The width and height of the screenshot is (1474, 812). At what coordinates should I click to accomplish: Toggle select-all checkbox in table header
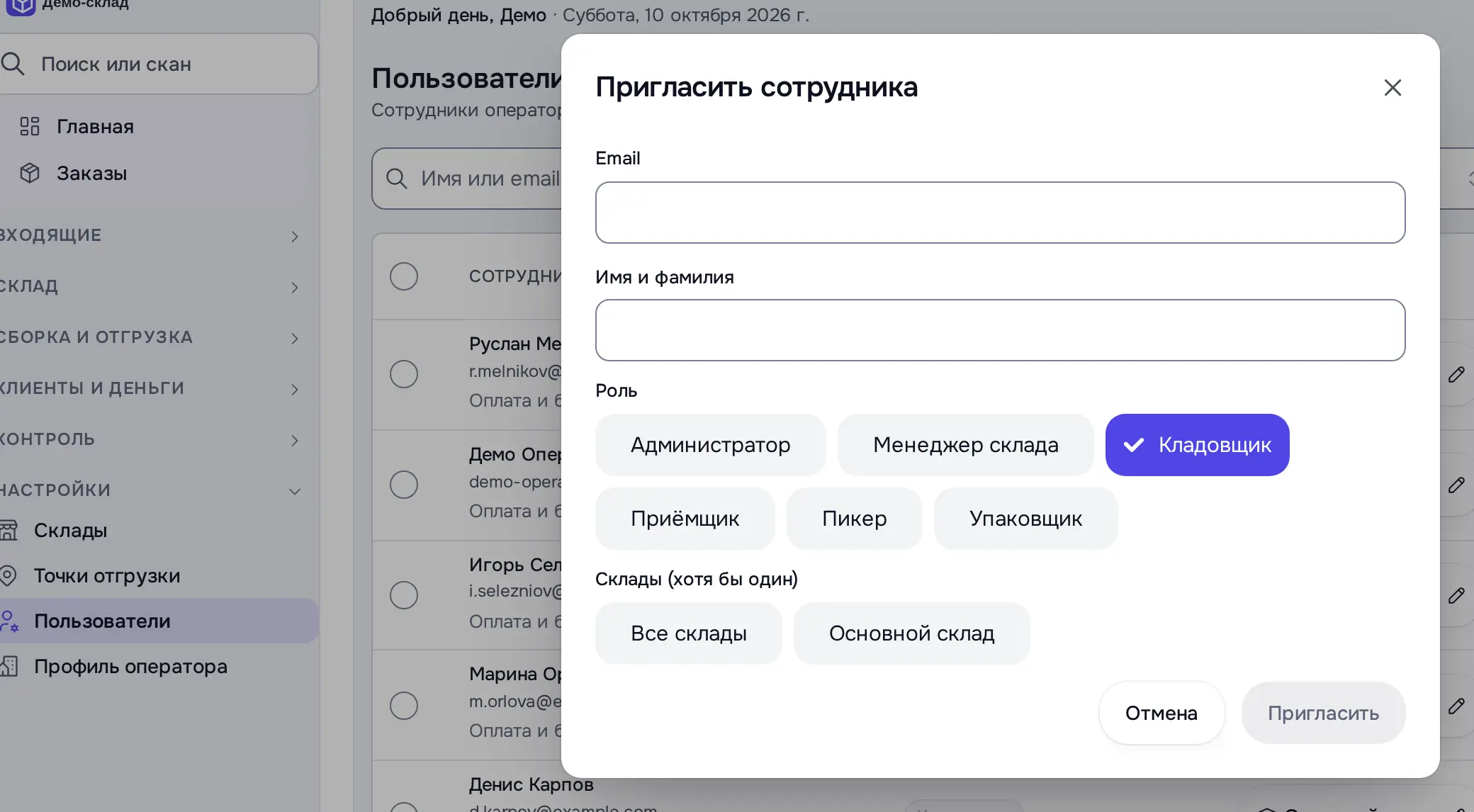[x=404, y=276]
